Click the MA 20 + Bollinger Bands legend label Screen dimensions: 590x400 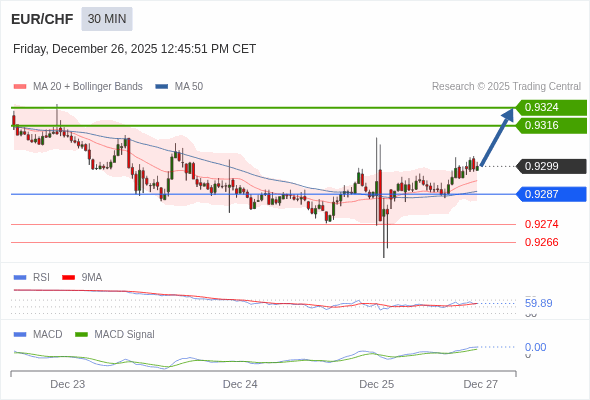point(88,87)
